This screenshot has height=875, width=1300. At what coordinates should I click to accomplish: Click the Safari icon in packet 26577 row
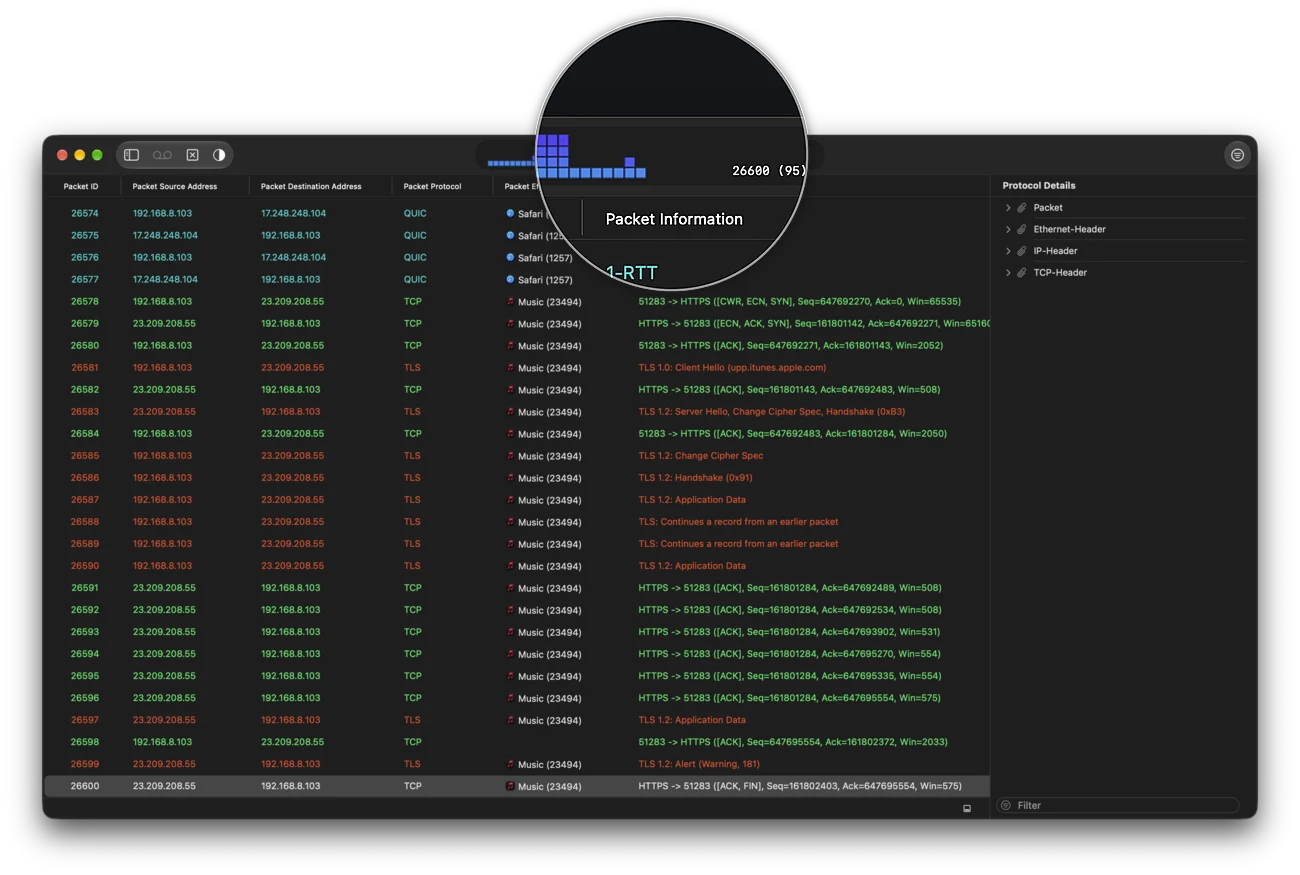(510, 279)
